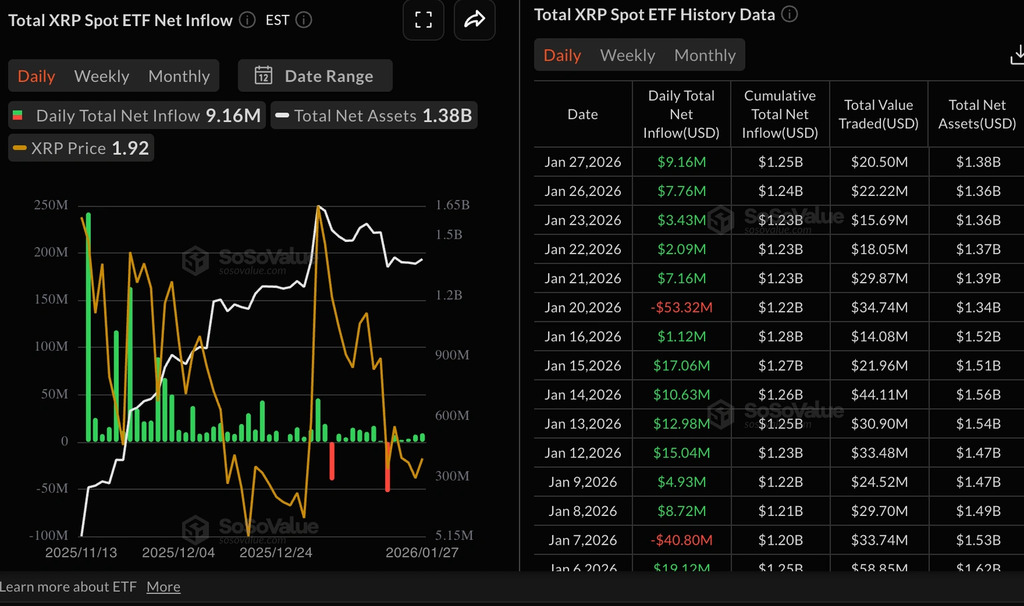Click the More link at bottom
1024x606 pixels.
point(163,587)
